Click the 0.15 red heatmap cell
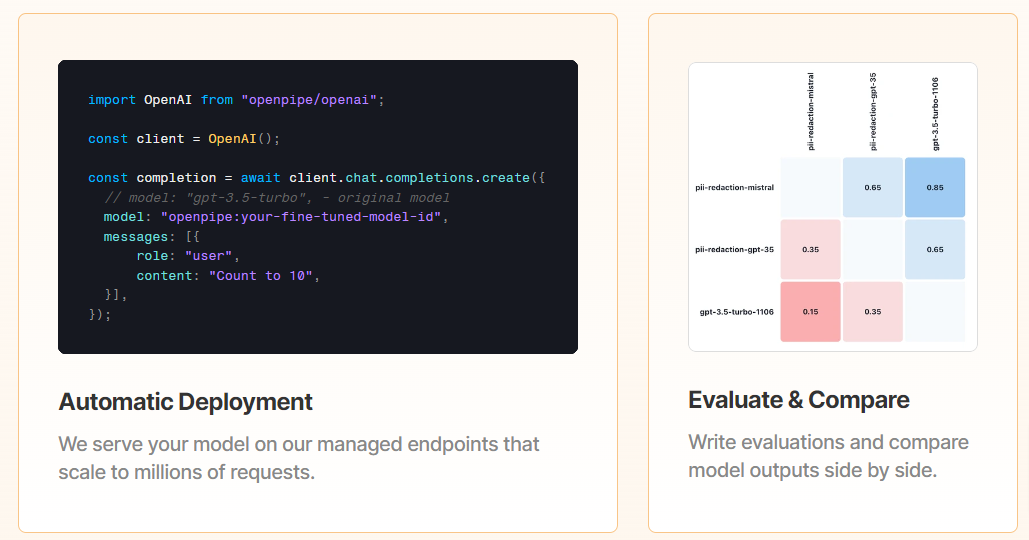Image resolution: width=1029 pixels, height=540 pixels. tap(810, 311)
